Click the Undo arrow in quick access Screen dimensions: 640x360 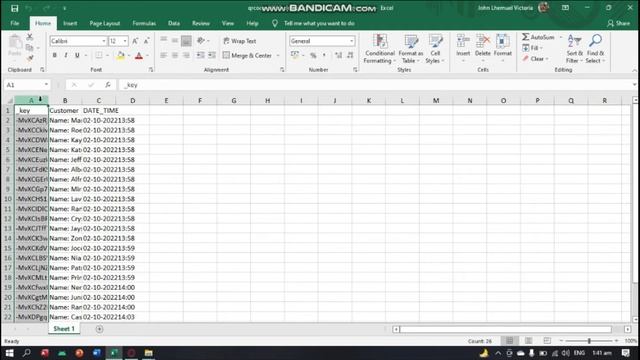coord(29,8)
